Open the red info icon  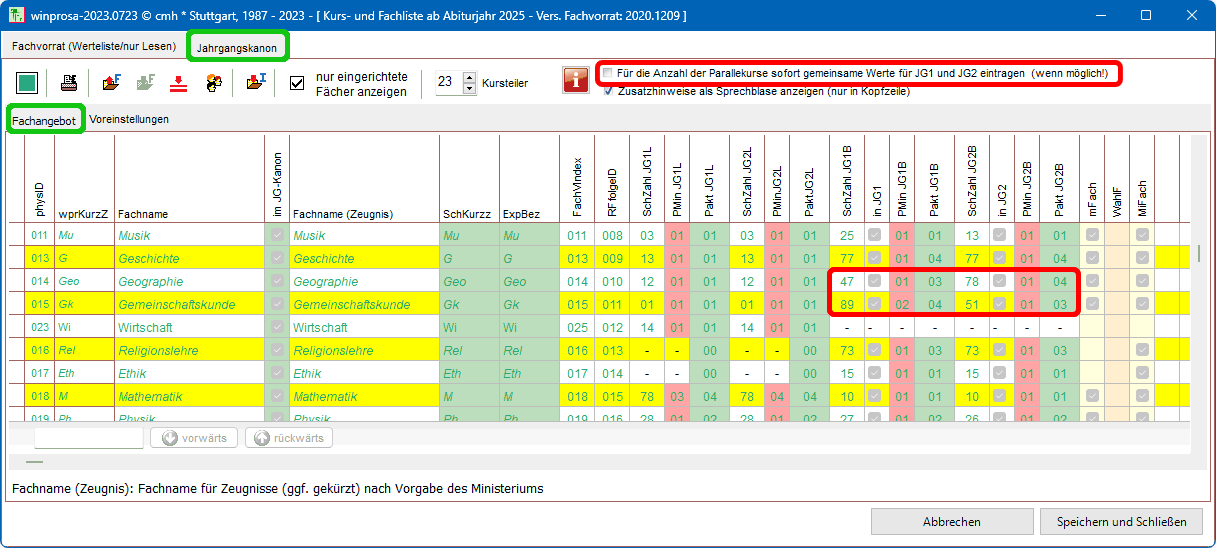pos(576,80)
